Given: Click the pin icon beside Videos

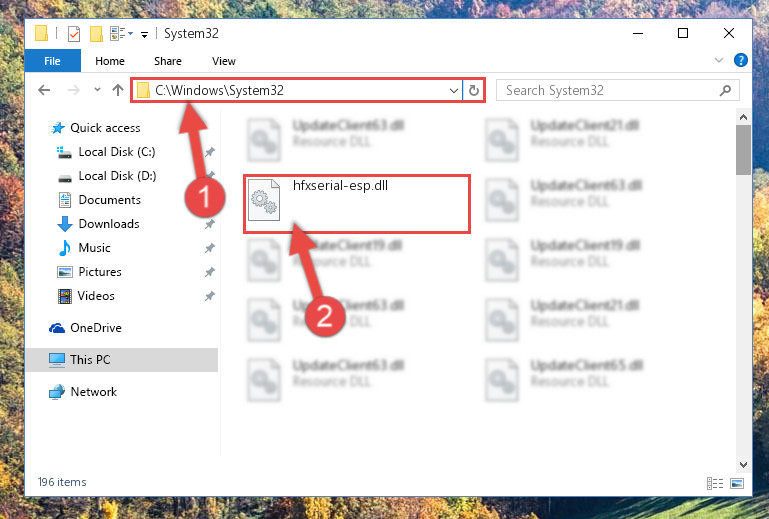Looking at the screenshot, I should pos(209,296).
